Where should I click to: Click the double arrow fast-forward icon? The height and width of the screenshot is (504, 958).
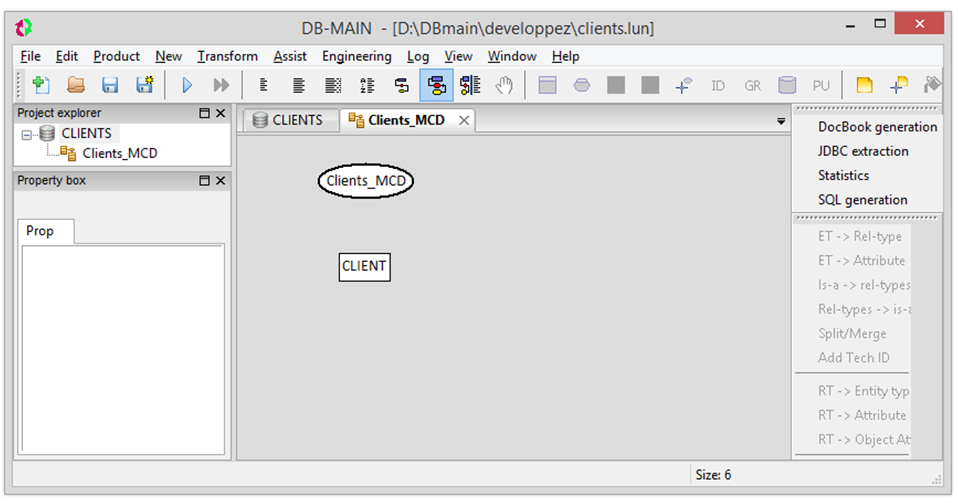point(221,85)
